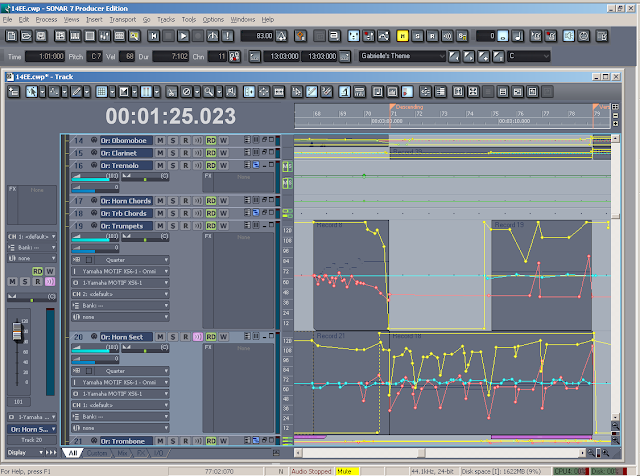Open the Options menu
The height and width of the screenshot is (476, 640).
213,19
